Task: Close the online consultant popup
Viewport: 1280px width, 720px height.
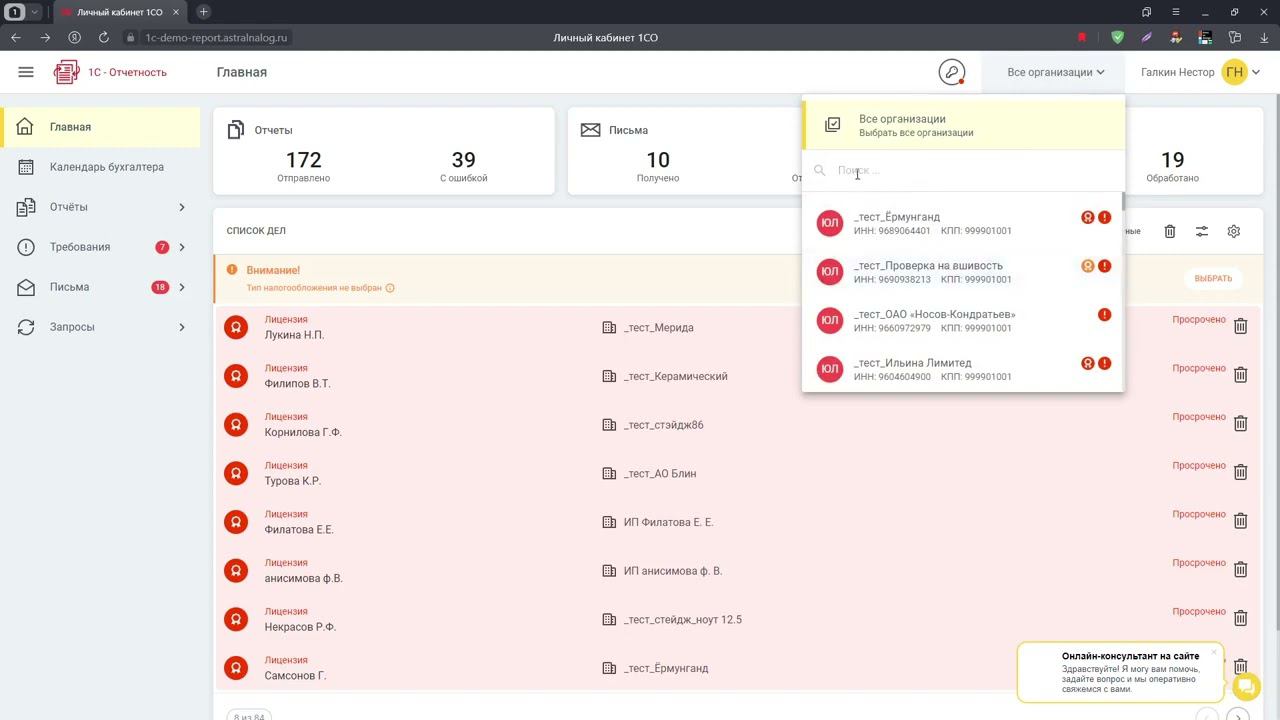Action: pos(1214,652)
